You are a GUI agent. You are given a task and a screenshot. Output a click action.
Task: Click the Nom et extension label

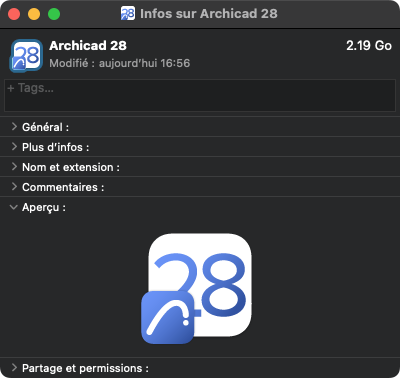(x=71, y=167)
